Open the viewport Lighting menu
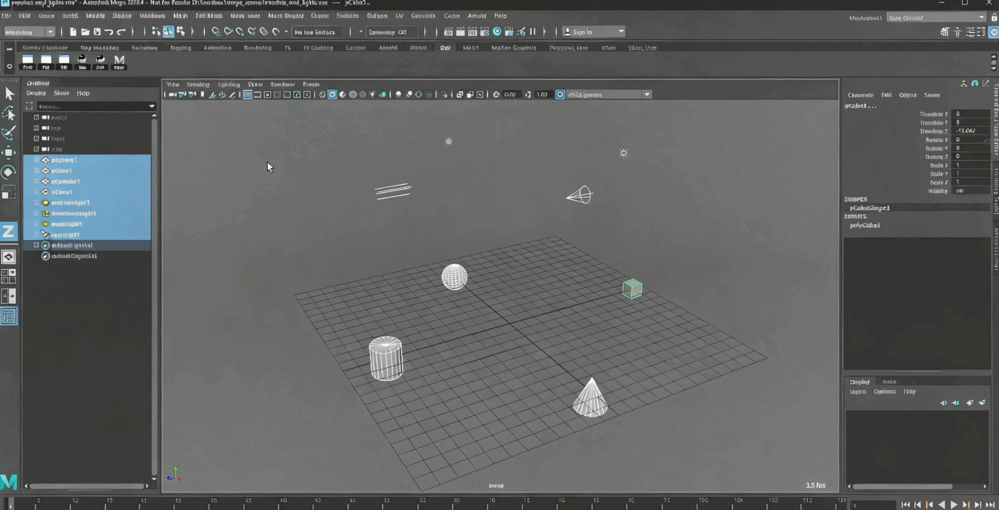Screen dimensions: 999x510 coord(228,84)
